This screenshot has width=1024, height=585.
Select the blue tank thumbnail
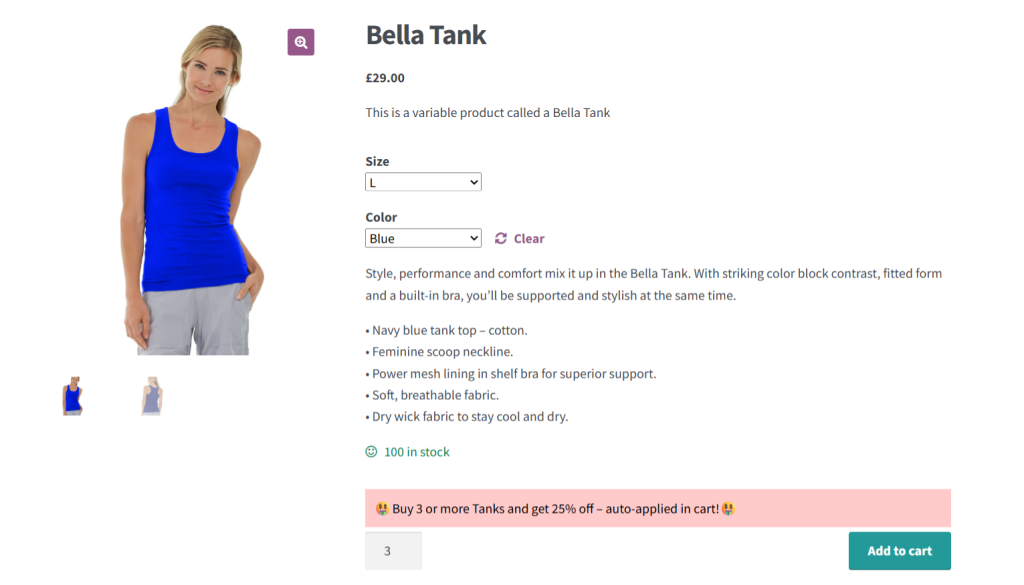point(72,396)
